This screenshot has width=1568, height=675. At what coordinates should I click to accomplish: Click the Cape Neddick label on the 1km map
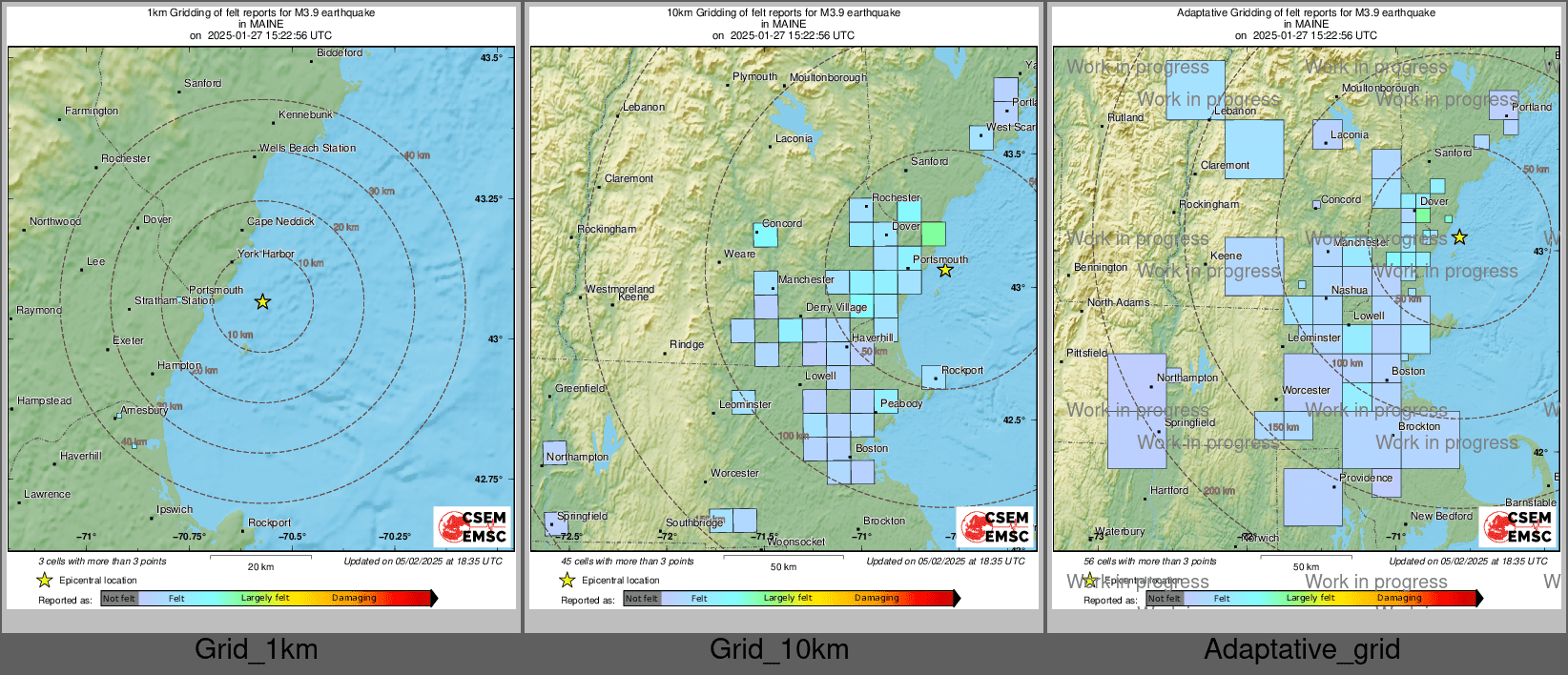[x=280, y=221]
